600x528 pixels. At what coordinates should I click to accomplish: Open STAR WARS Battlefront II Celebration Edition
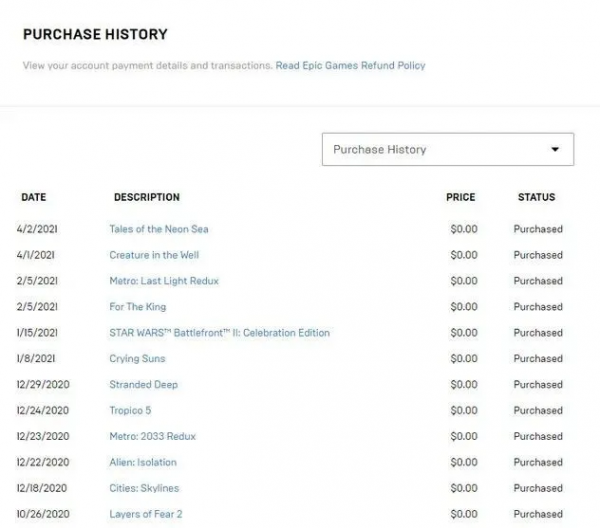[219, 333]
